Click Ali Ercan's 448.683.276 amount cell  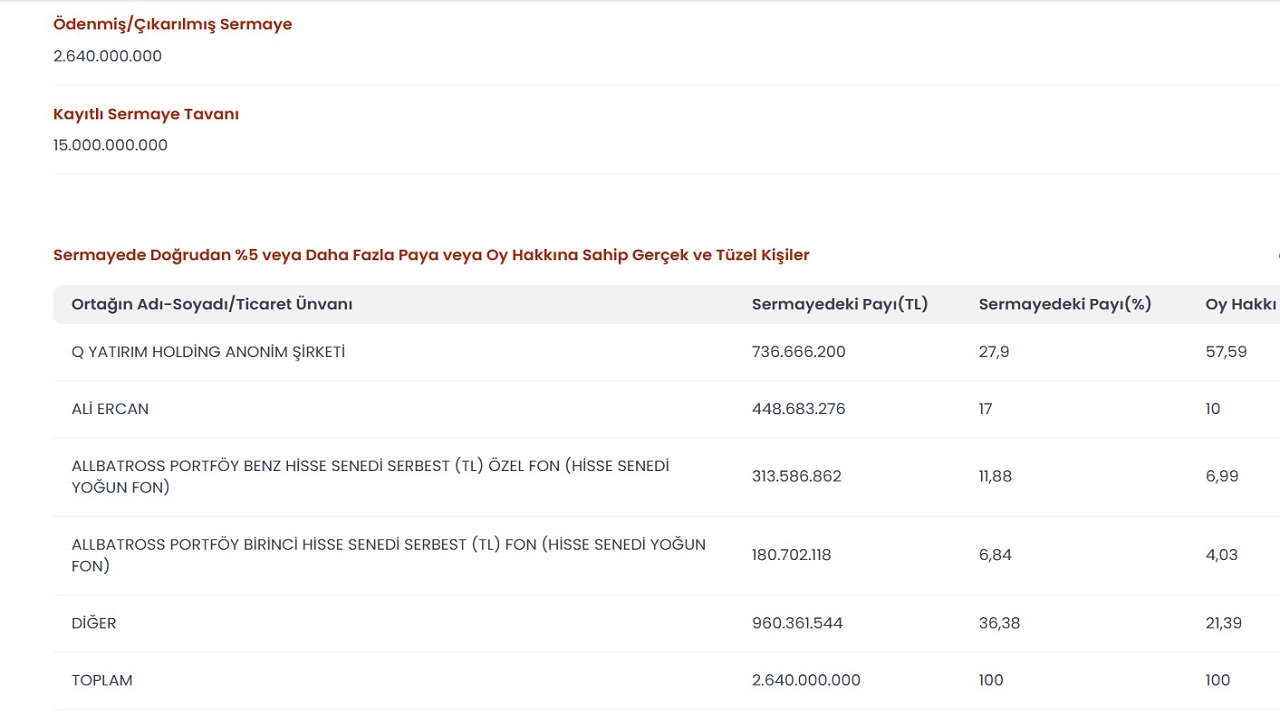[799, 409]
